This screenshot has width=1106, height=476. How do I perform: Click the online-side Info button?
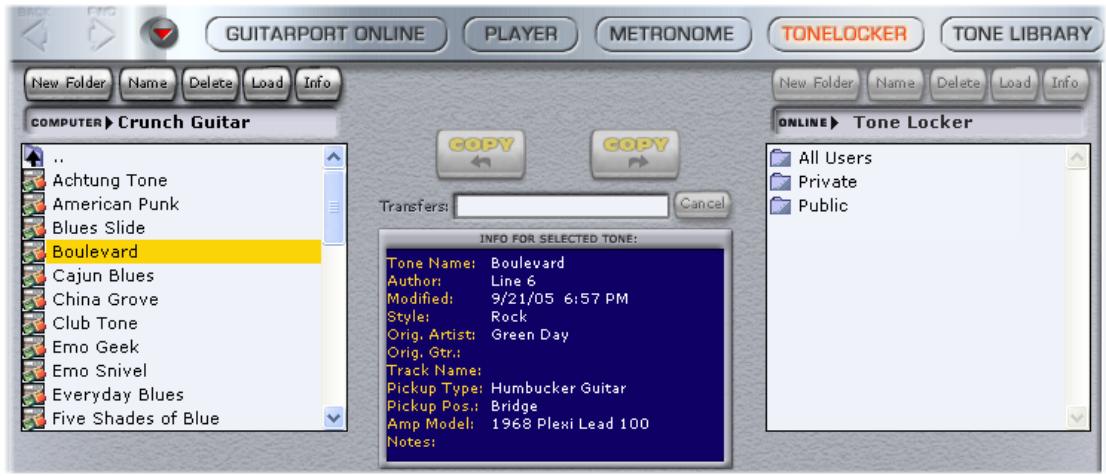coord(1066,83)
